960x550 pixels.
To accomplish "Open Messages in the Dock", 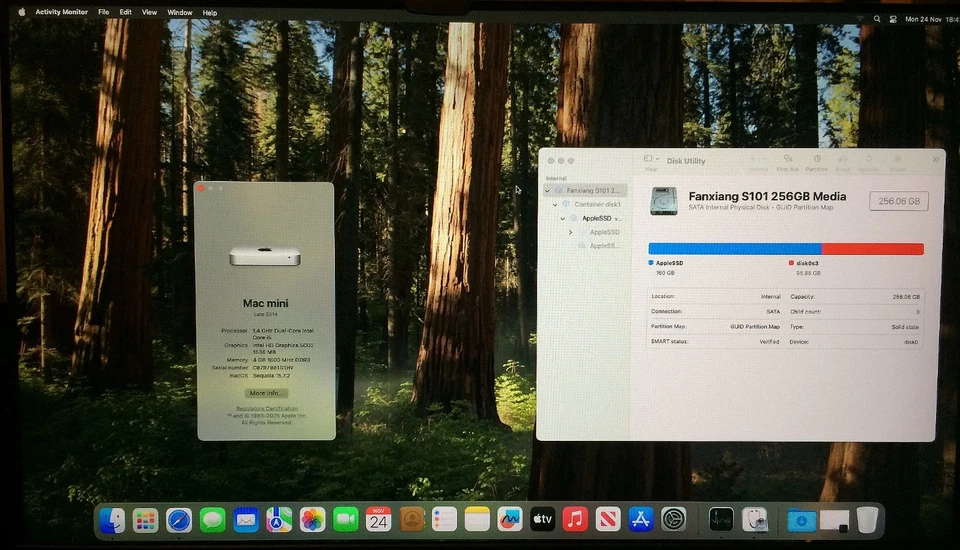I will click(x=212, y=521).
